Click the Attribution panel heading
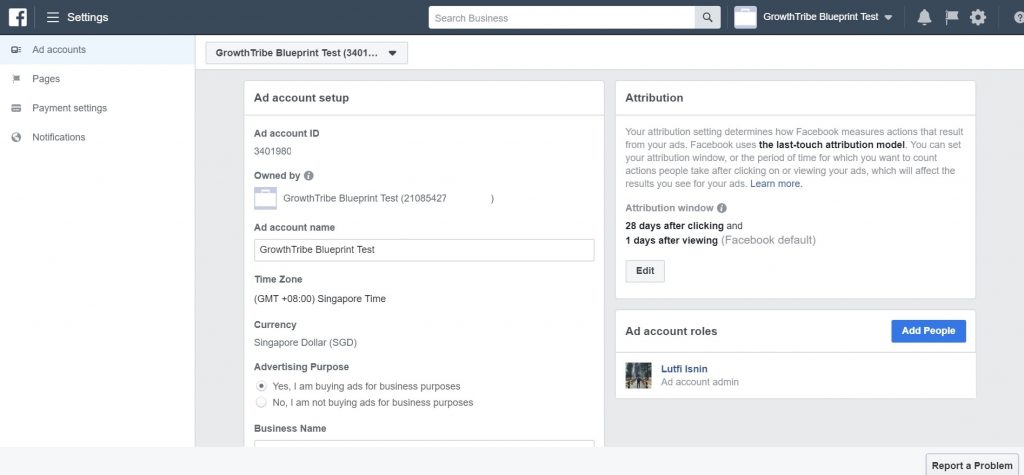Screen dimensions: 1024x475 point(654,98)
